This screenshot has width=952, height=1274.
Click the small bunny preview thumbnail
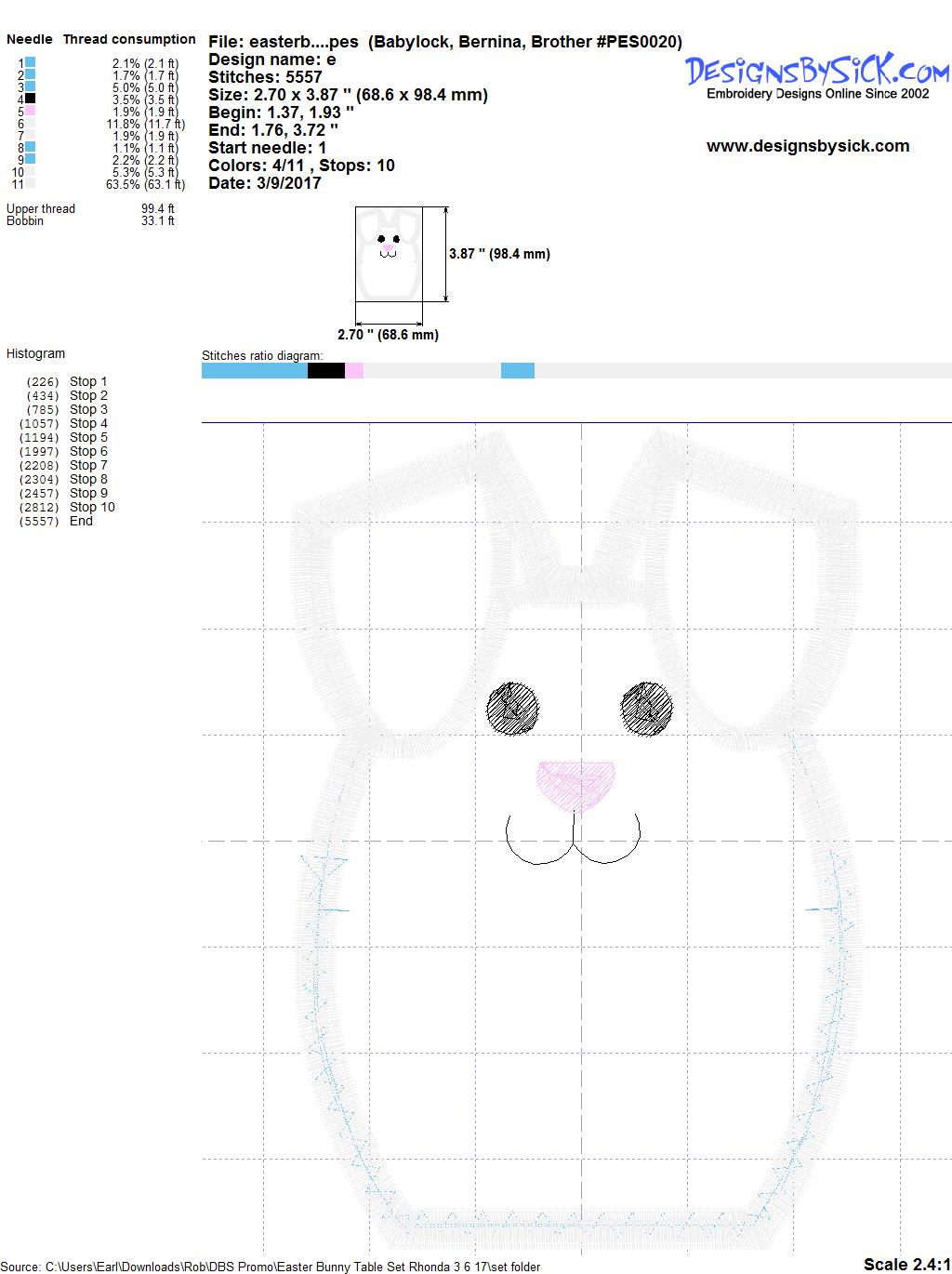(x=389, y=254)
